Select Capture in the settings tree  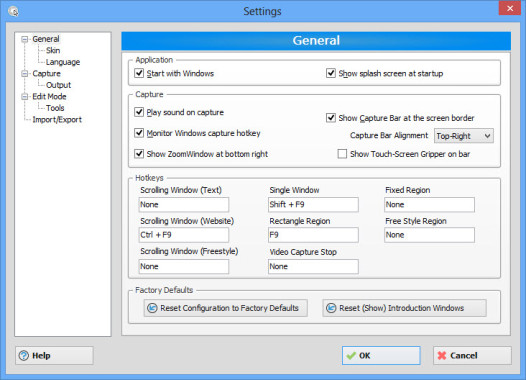pyautogui.click(x=46, y=73)
